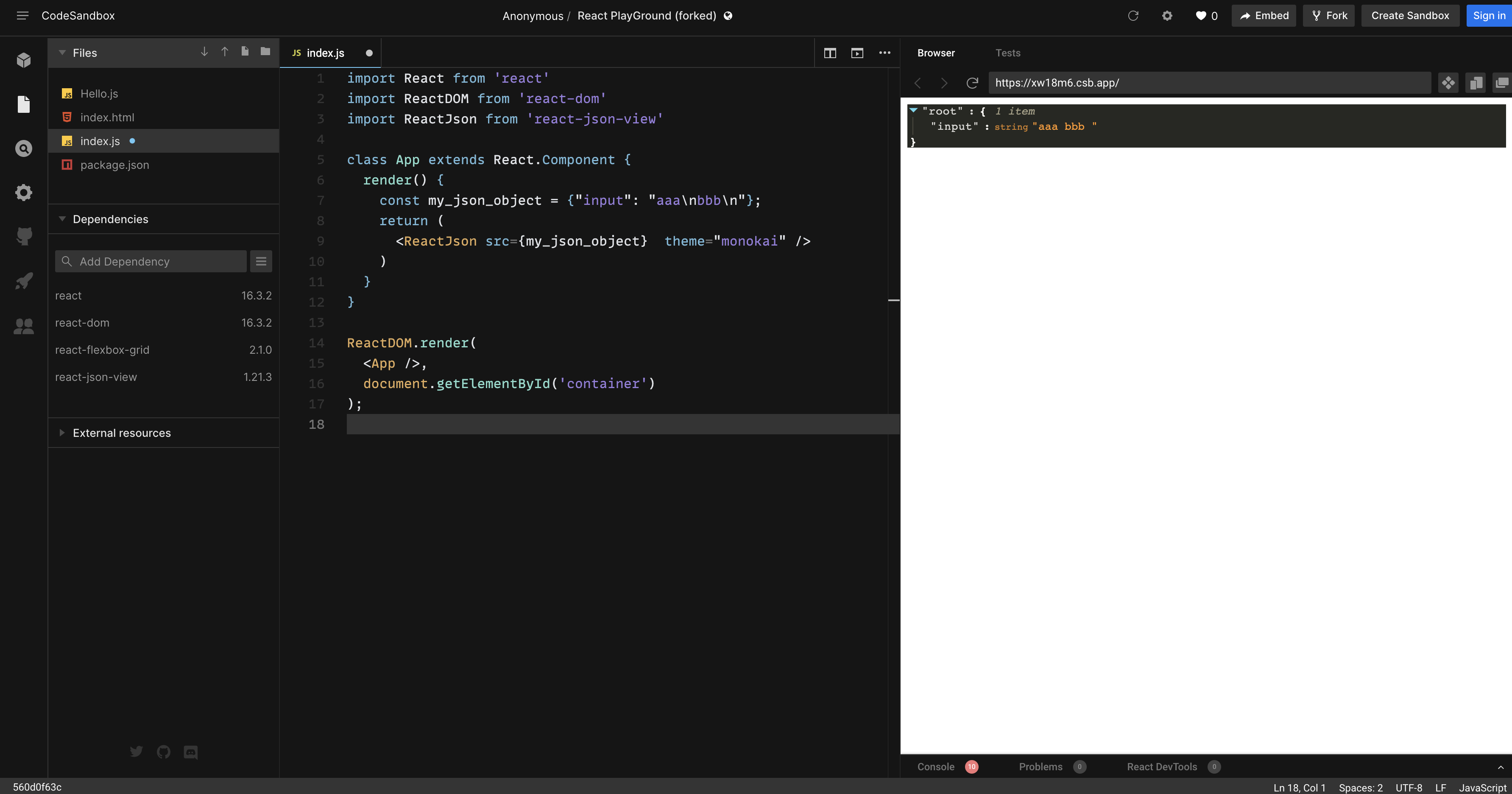The image size is (1512, 794).
Task: Switch to the Tests tab
Action: [1008, 53]
